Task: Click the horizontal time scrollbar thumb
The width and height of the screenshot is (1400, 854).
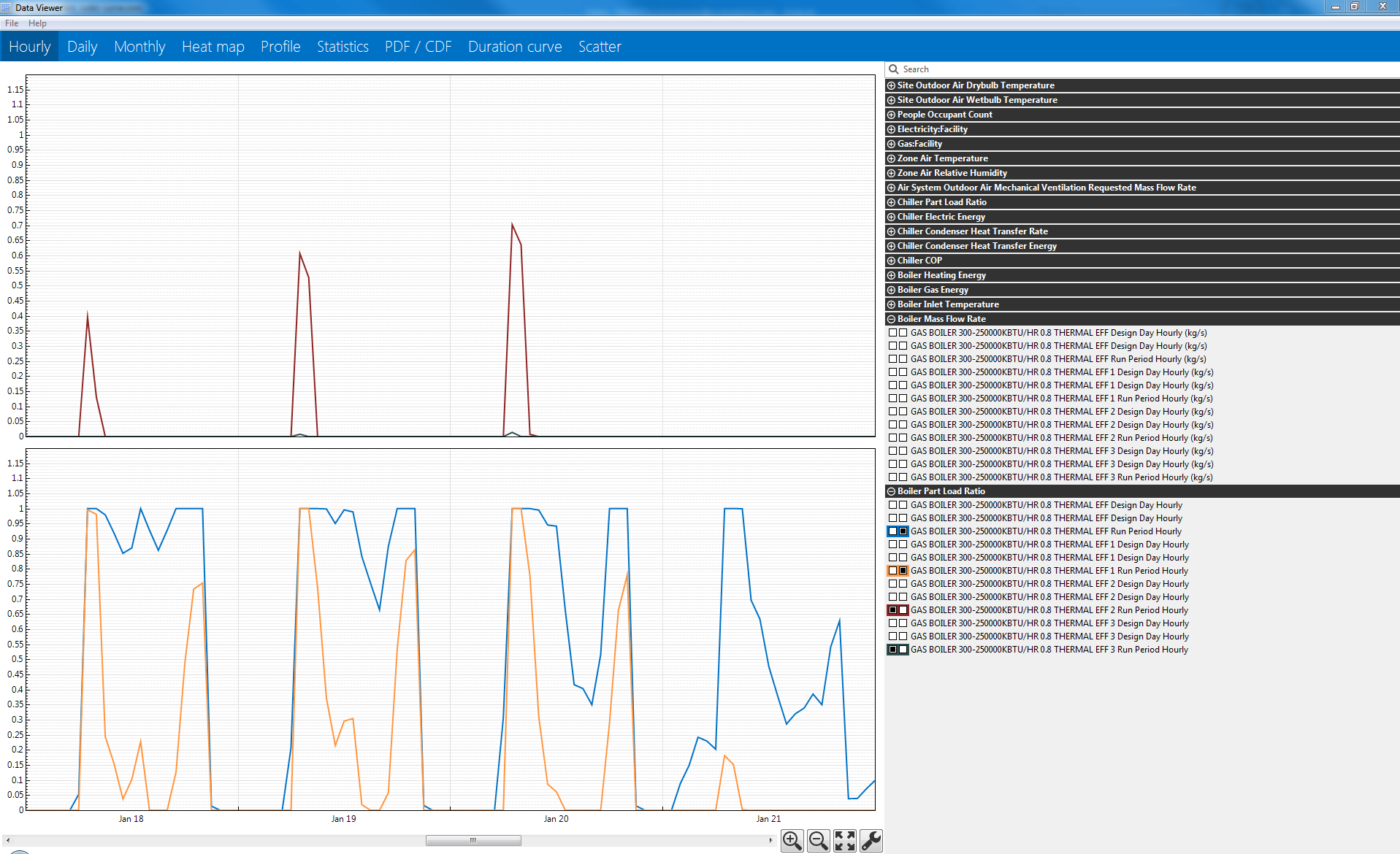Action: click(473, 841)
